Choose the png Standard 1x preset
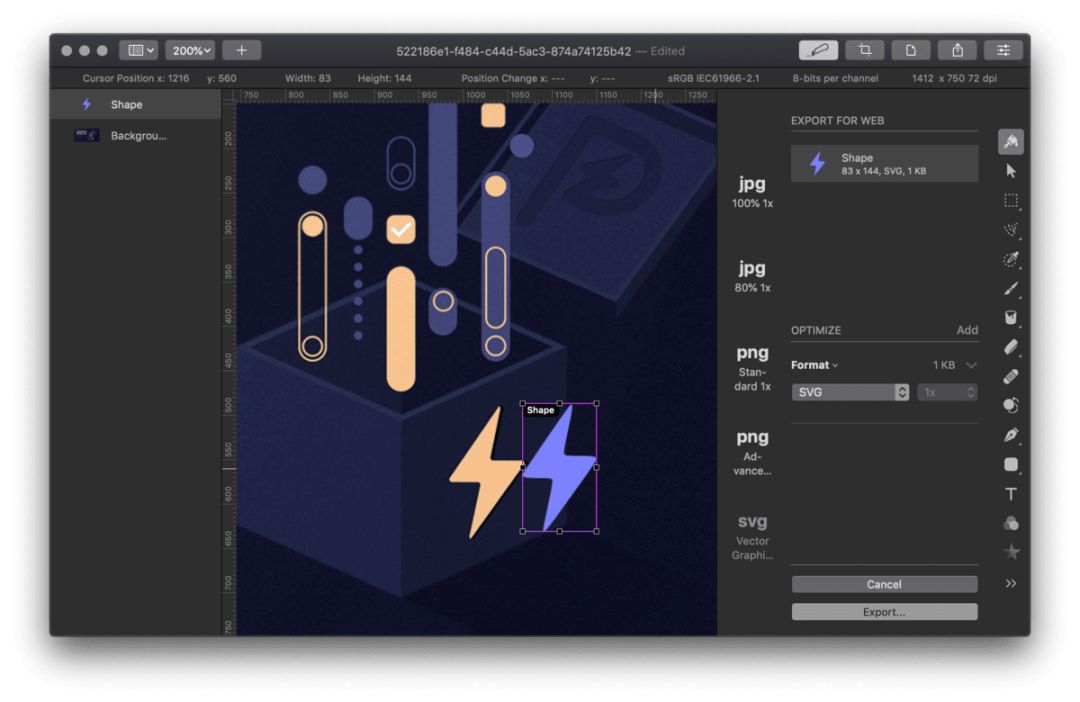Image resolution: width=1080 pixels, height=702 pixels. point(752,369)
